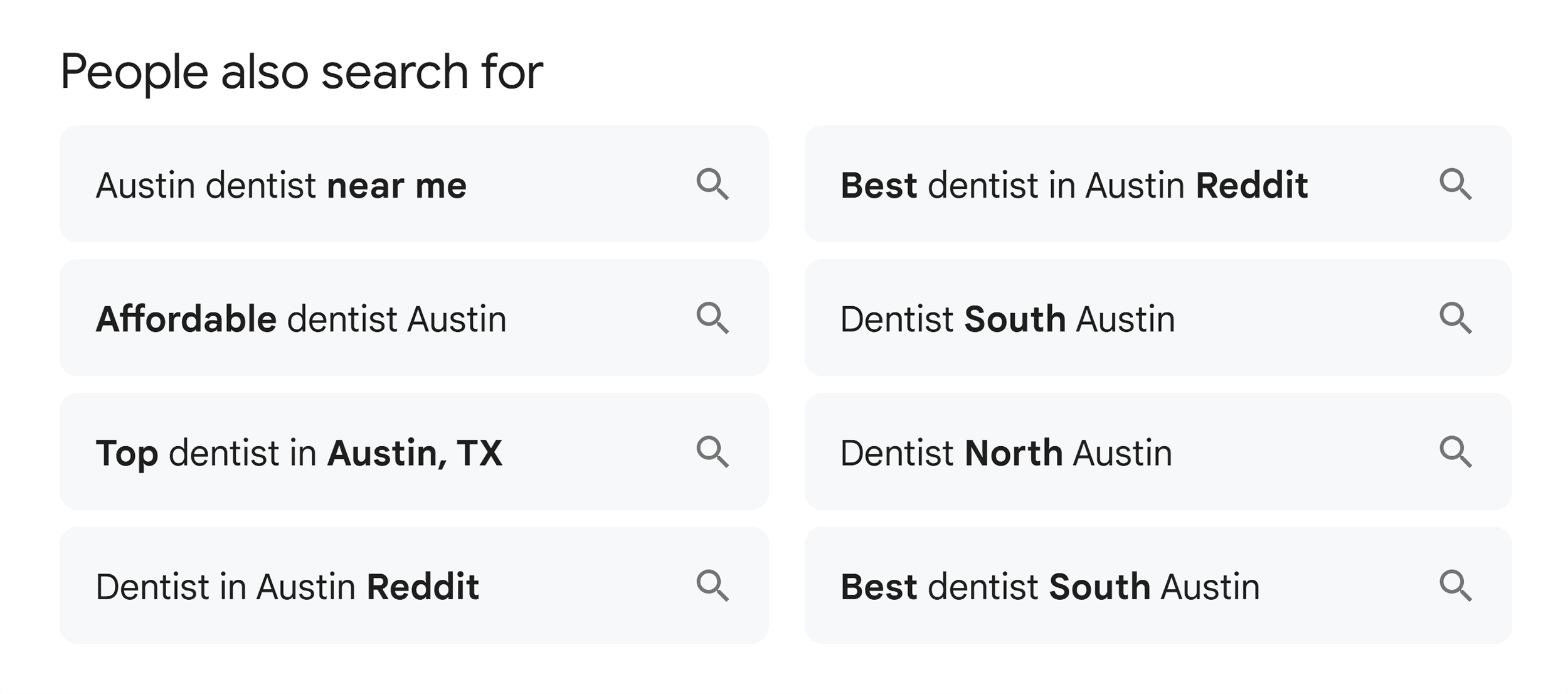
Task: Search for 'Austin dentist near me'
Action: [x=282, y=184]
